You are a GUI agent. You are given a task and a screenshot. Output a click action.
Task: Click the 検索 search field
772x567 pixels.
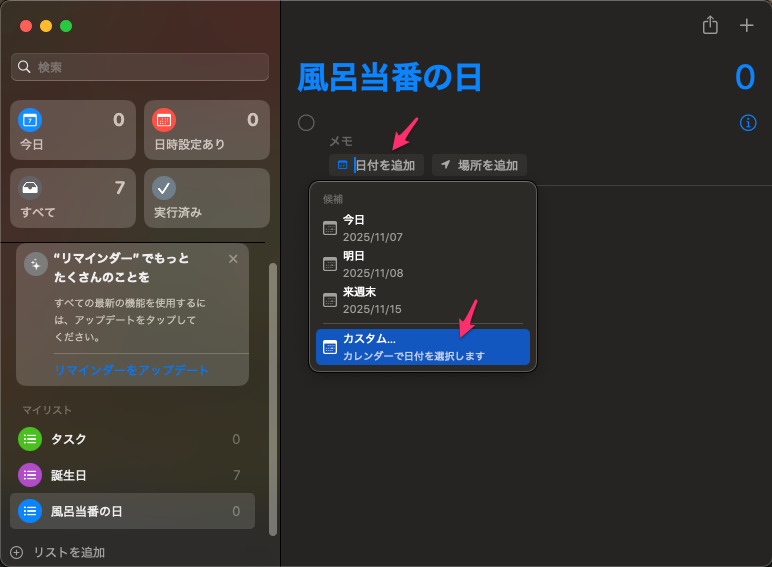140,67
